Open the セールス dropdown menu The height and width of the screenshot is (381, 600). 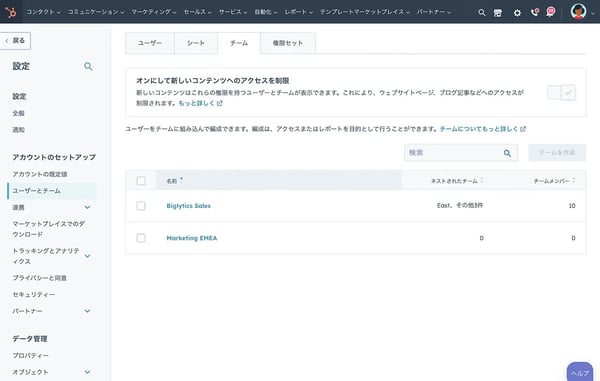click(x=197, y=12)
